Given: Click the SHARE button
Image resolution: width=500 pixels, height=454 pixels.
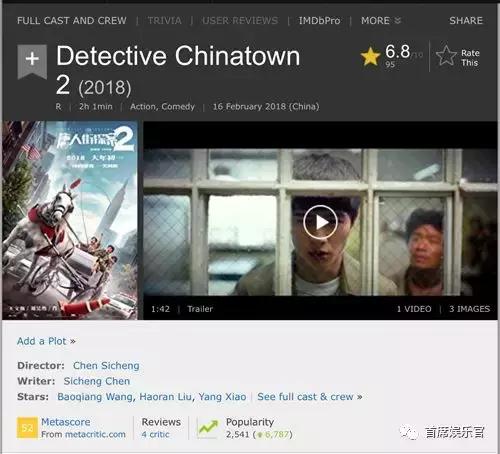Looking at the screenshot, I should pos(466,21).
